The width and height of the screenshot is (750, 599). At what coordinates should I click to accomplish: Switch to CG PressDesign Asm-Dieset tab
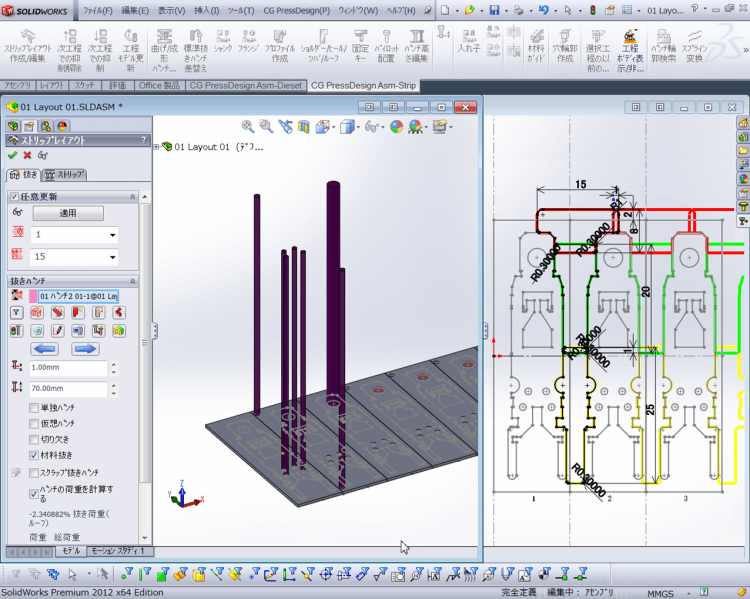click(x=246, y=85)
